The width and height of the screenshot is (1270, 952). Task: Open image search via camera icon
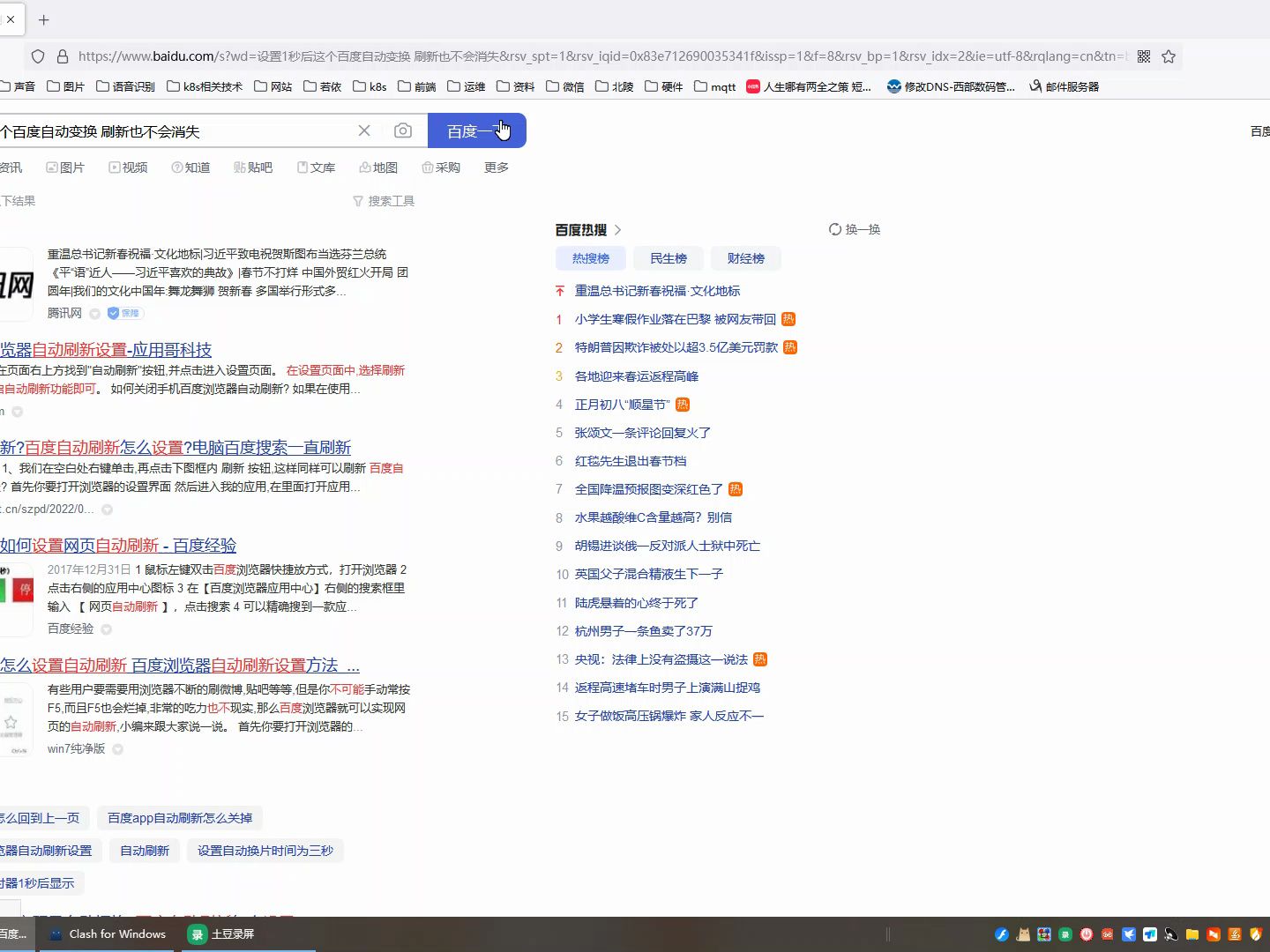(x=403, y=130)
